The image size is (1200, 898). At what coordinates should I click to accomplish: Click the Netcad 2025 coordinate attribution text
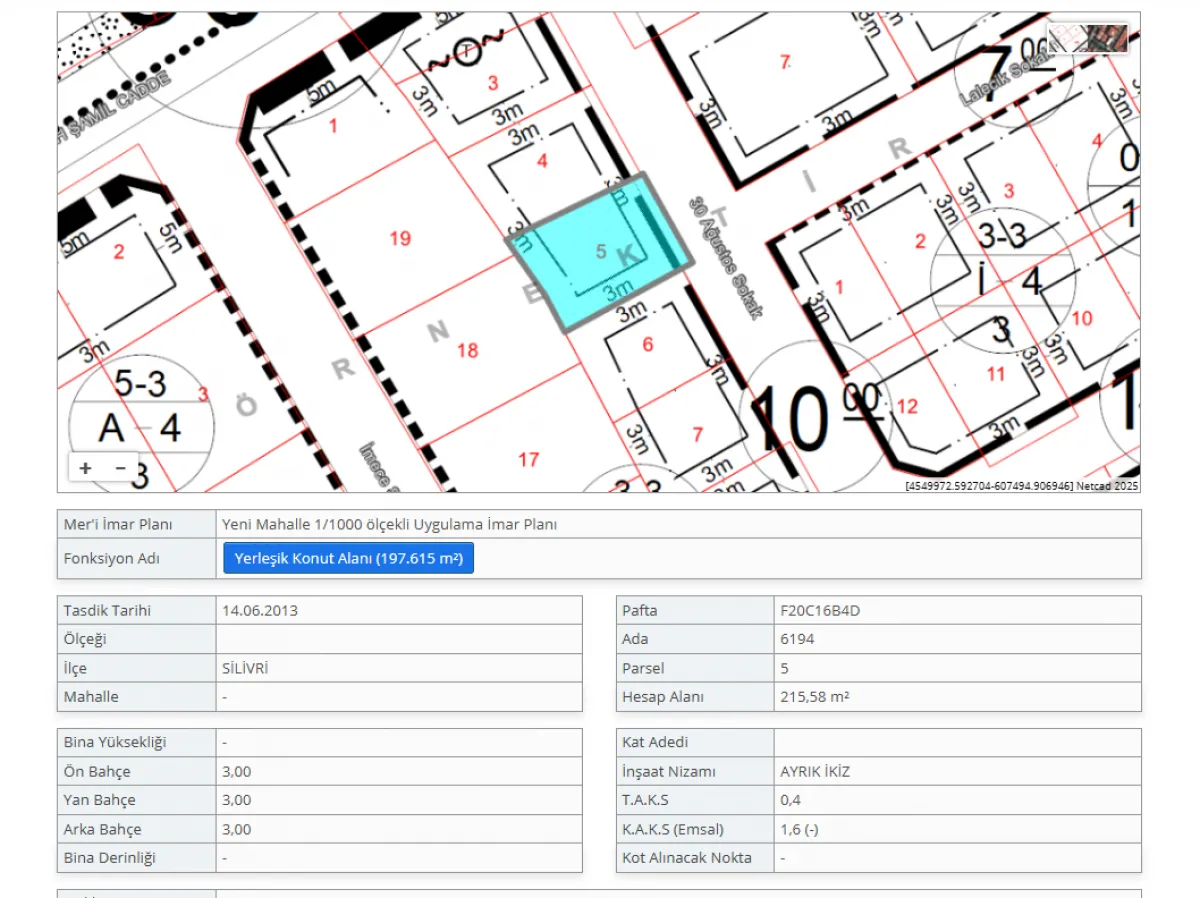1022,486
